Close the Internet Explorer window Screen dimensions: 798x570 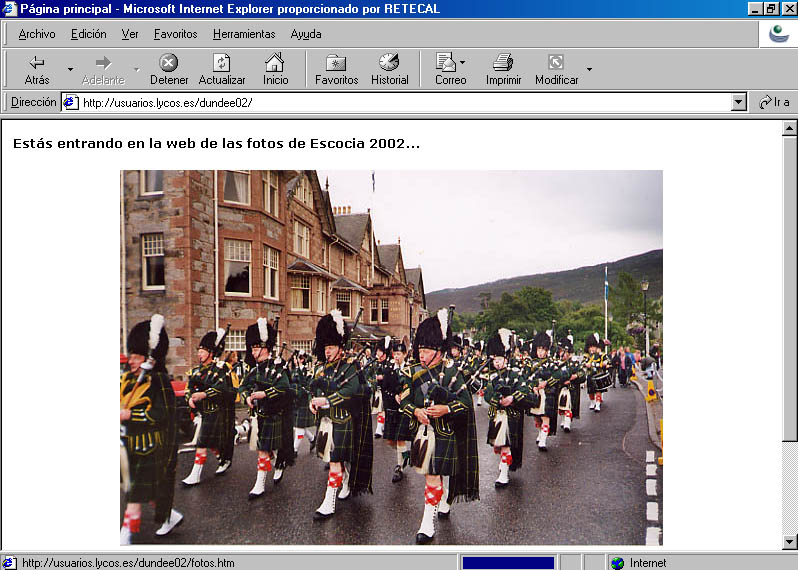(789, 9)
